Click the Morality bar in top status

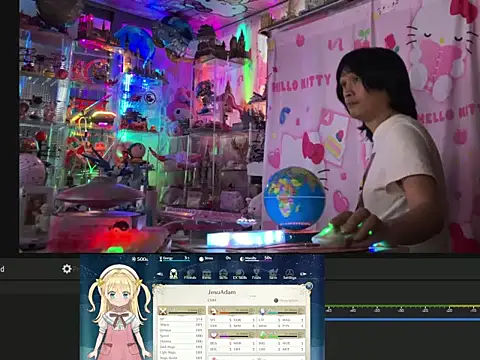(256, 259)
